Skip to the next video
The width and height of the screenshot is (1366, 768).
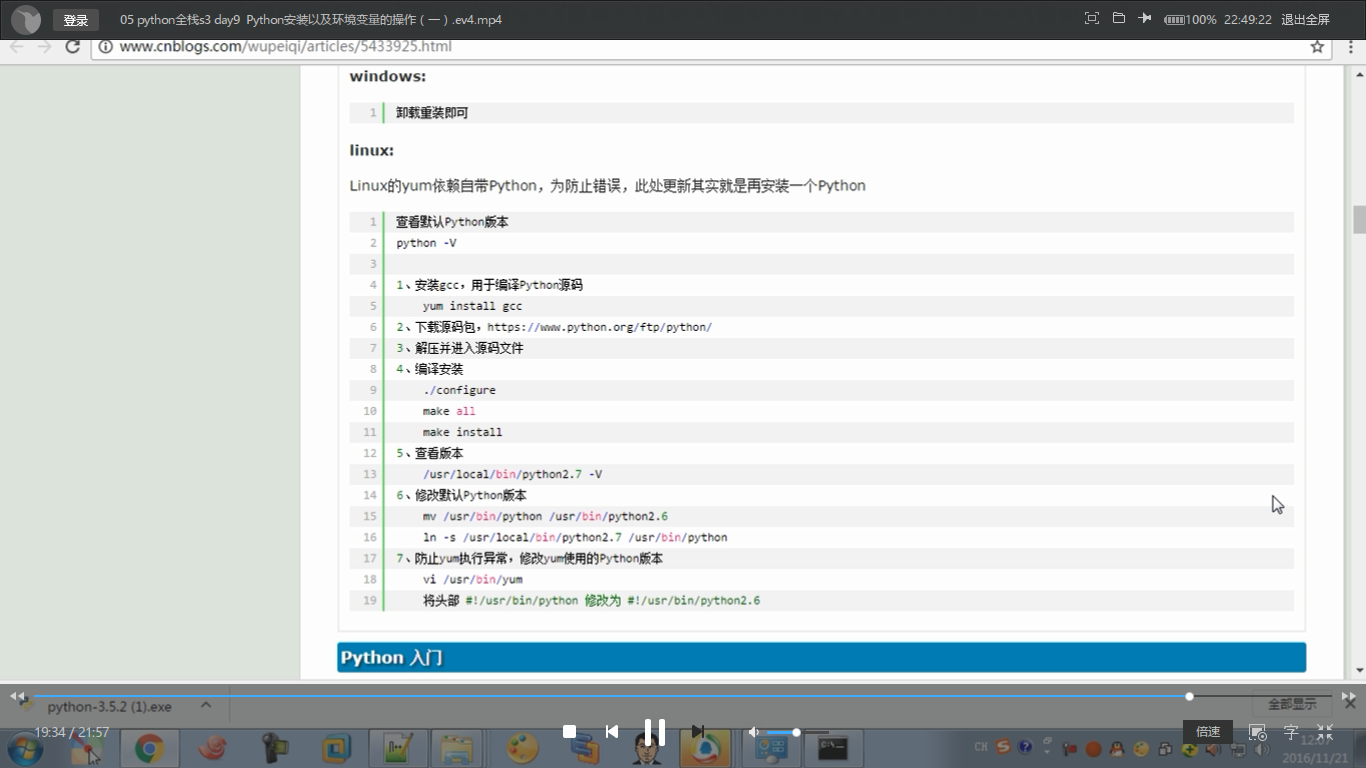pos(698,732)
